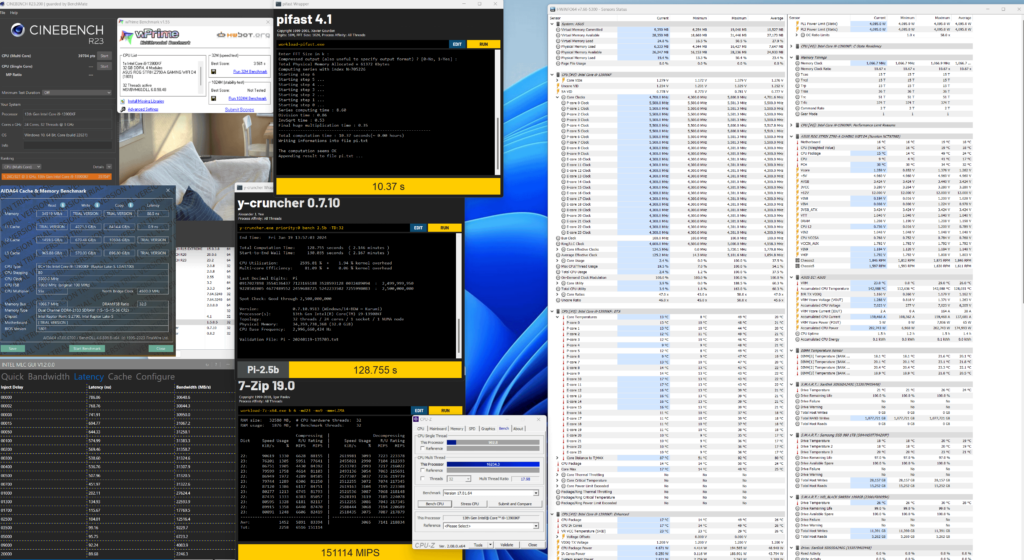Start the CPU (Multi Core) test in Cinebench
The image size is (1024, 560).
(104, 55)
